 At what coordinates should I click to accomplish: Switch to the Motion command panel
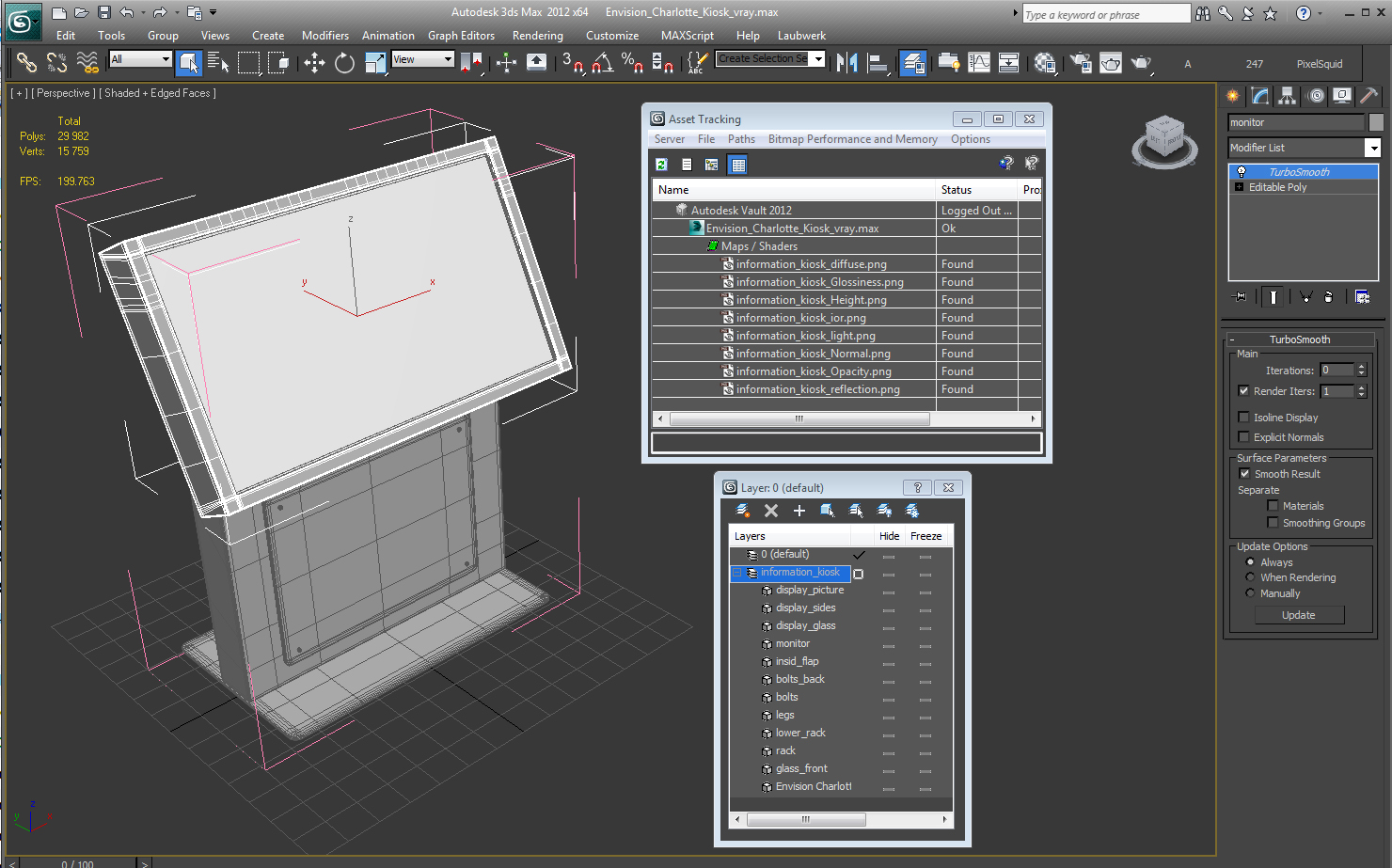pos(1315,96)
